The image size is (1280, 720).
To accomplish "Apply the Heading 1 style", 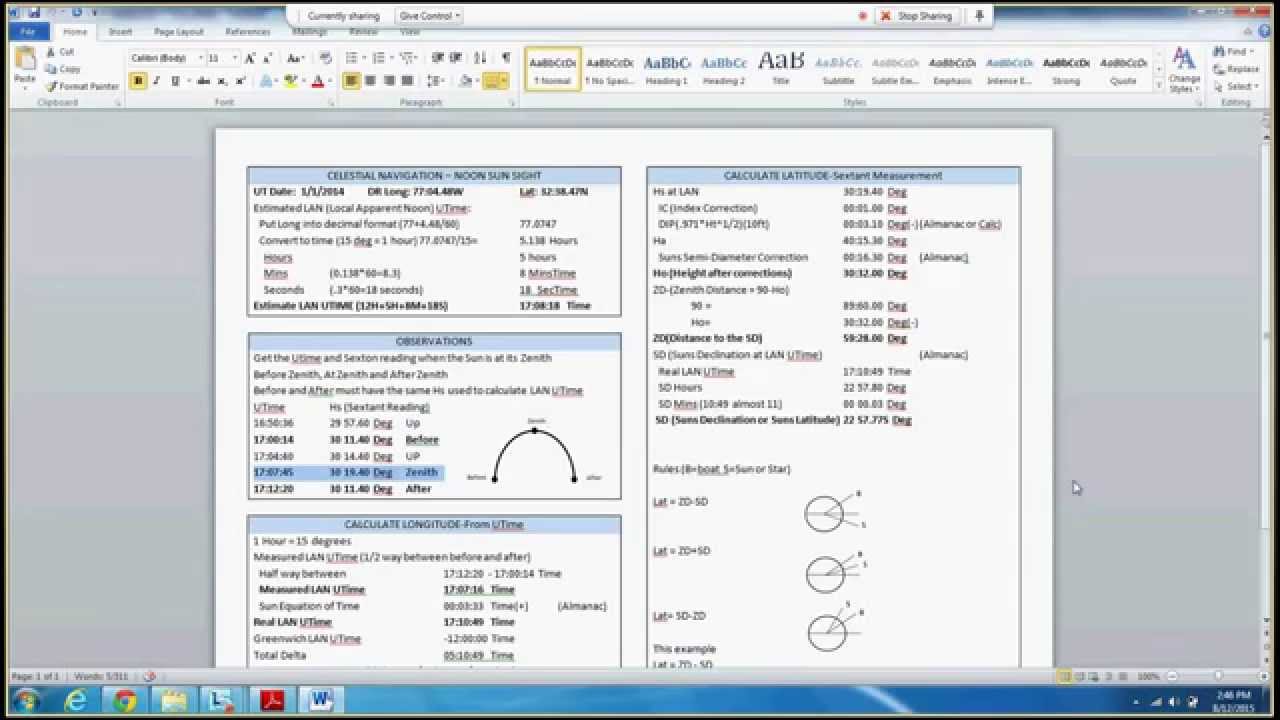I will (667, 68).
